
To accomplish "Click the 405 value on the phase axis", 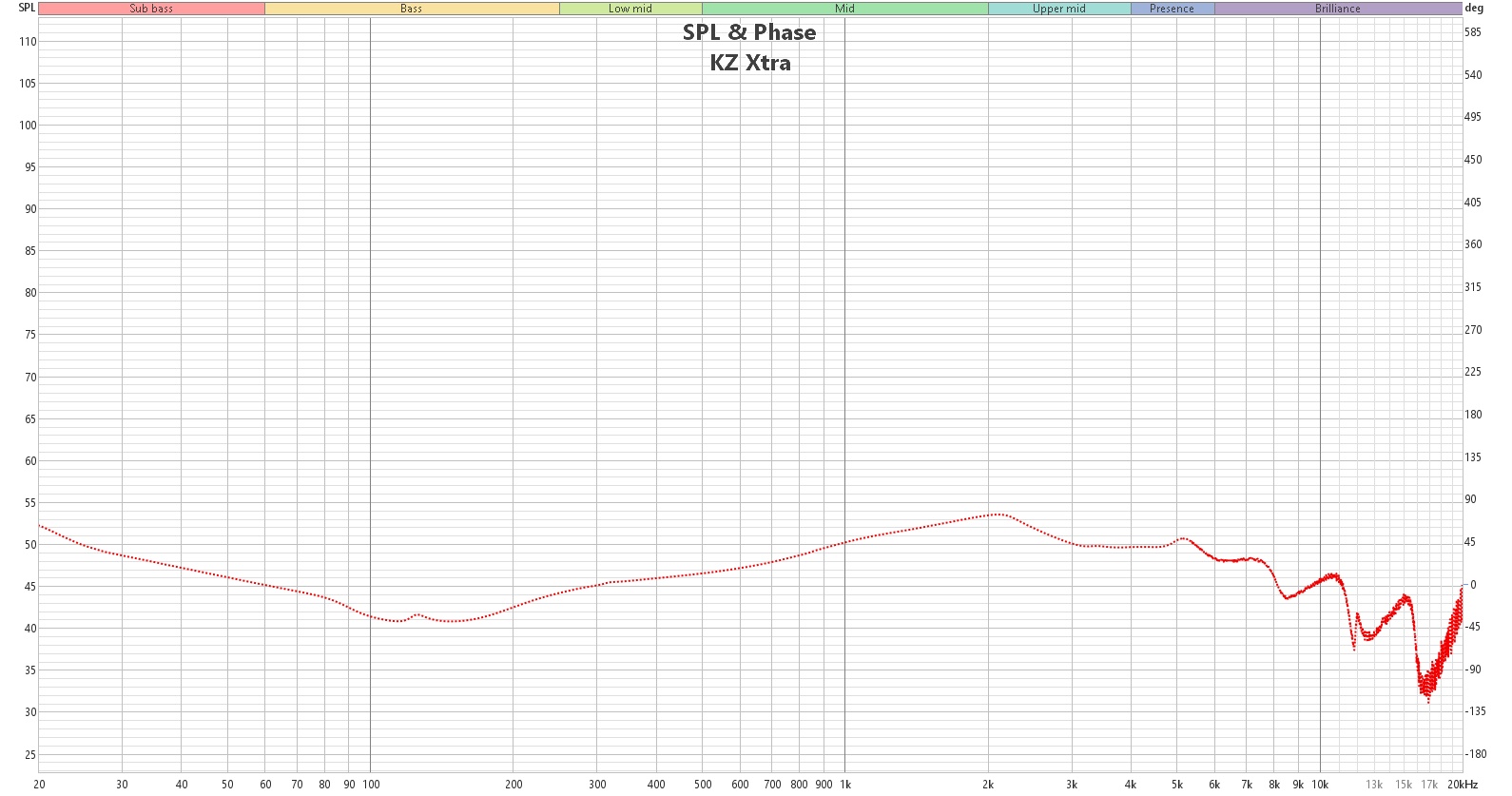I will pos(1473,203).
